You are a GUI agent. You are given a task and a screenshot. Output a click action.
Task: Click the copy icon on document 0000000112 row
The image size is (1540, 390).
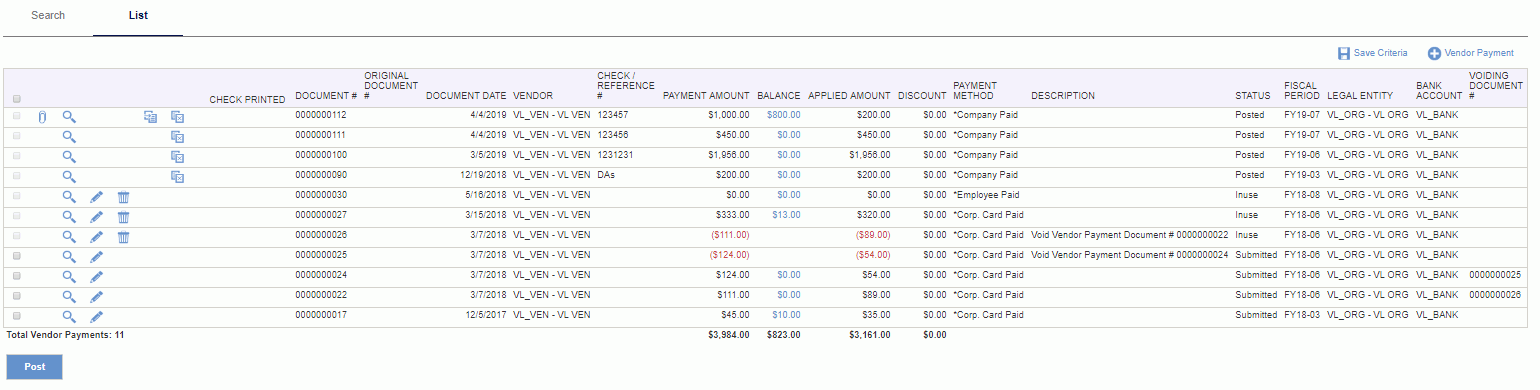(150, 117)
